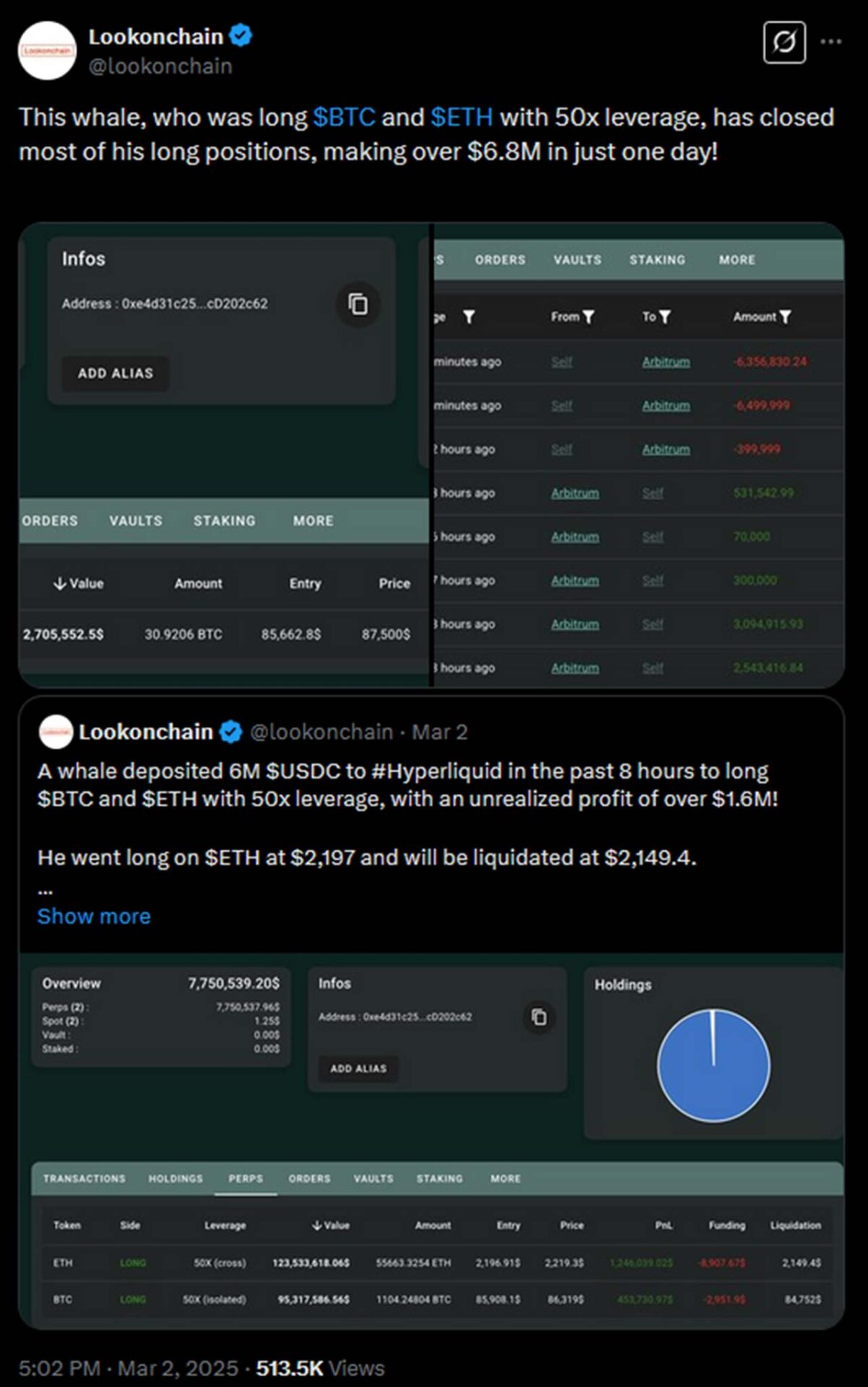Viewport: 868px width, 1387px height.
Task: Click the verified badge beside the main Lookonchain name
Action: click(240, 35)
